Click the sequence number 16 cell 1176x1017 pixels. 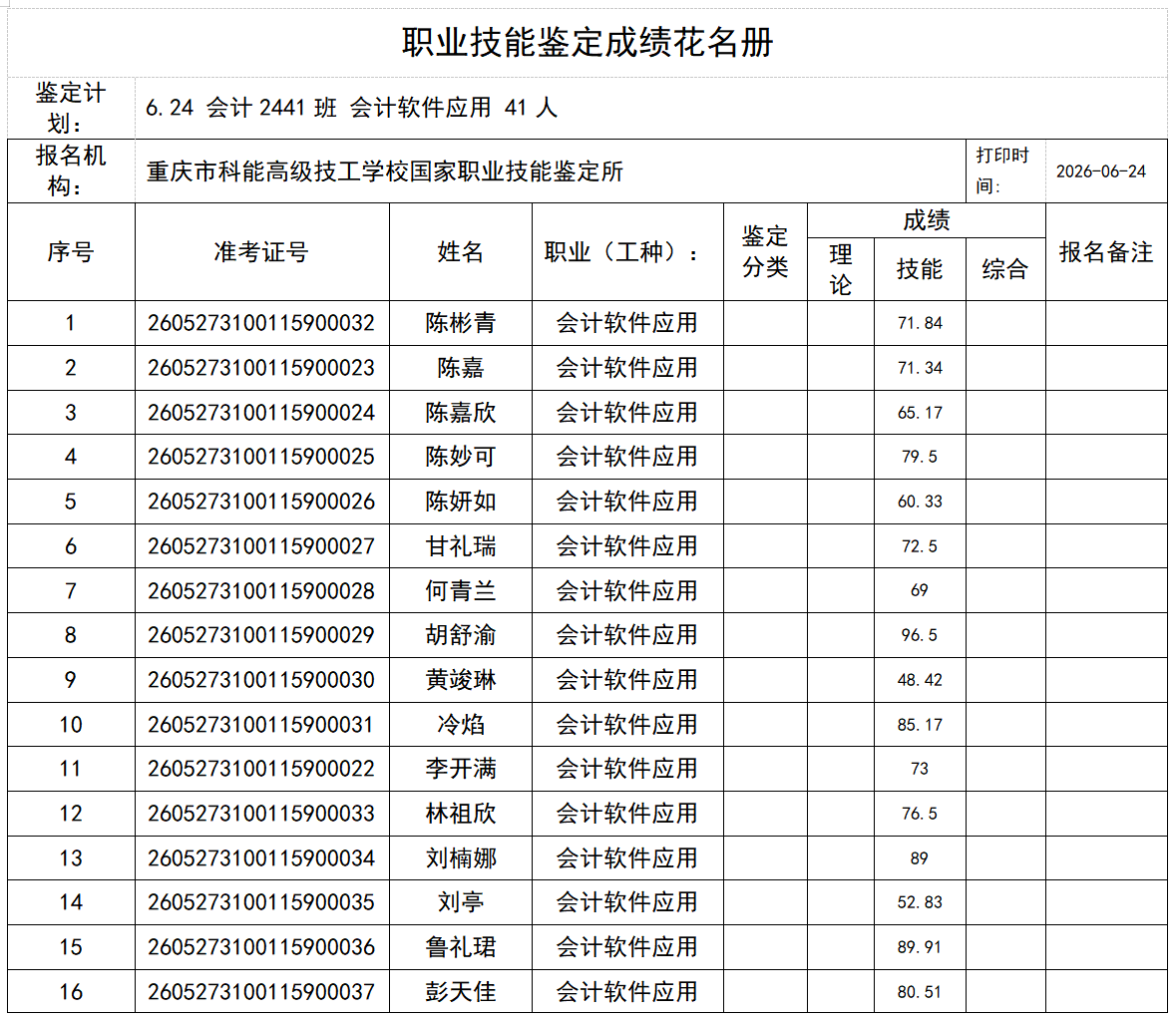pyautogui.click(x=71, y=991)
